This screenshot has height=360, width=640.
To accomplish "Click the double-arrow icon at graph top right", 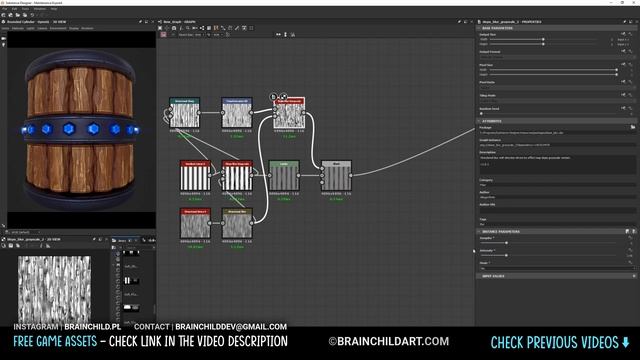I will [278, 35].
